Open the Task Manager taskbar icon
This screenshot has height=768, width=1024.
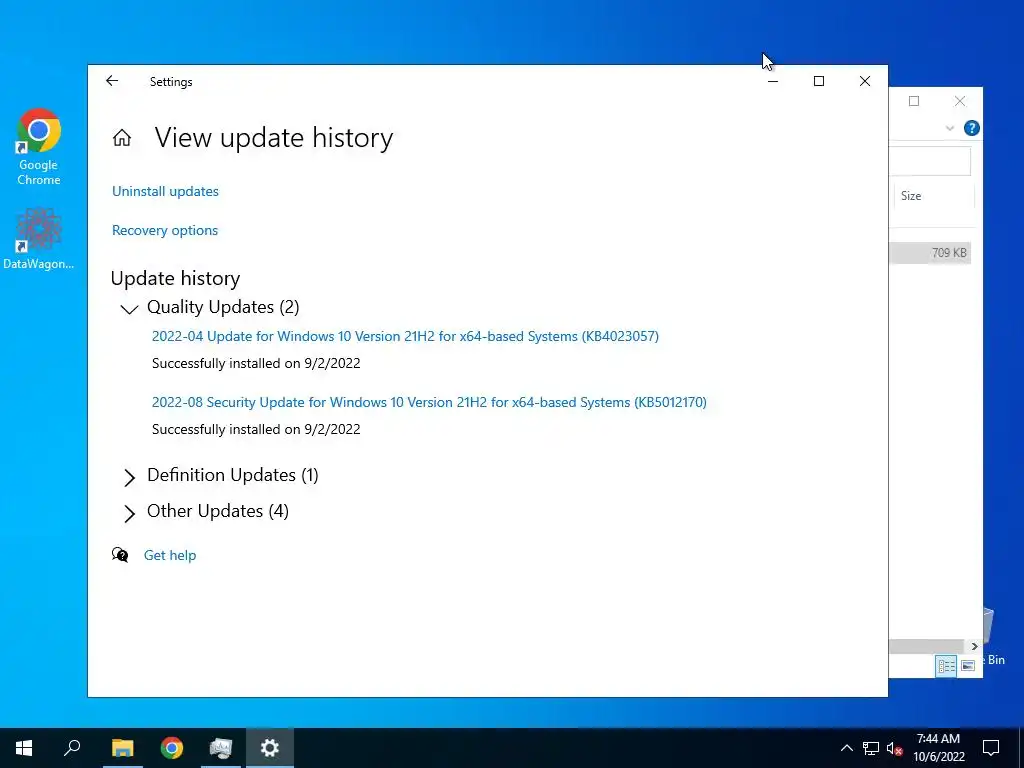pos(221,748)
